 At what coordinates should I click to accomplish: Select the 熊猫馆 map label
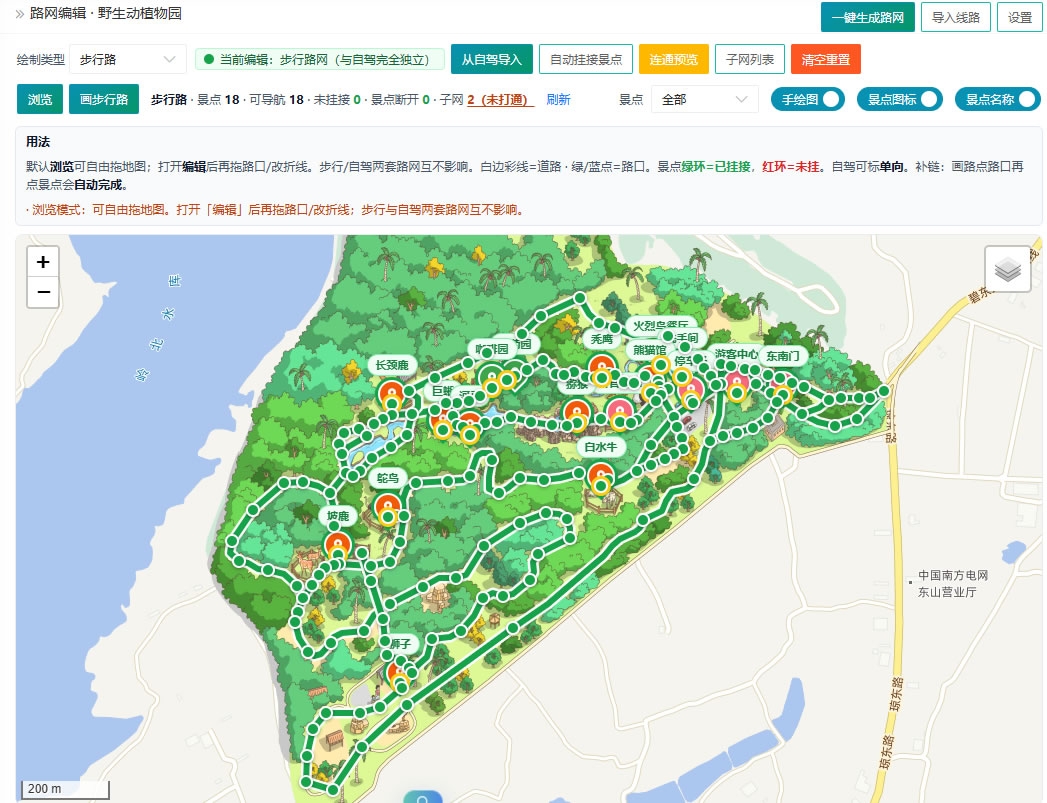[649, 350]
